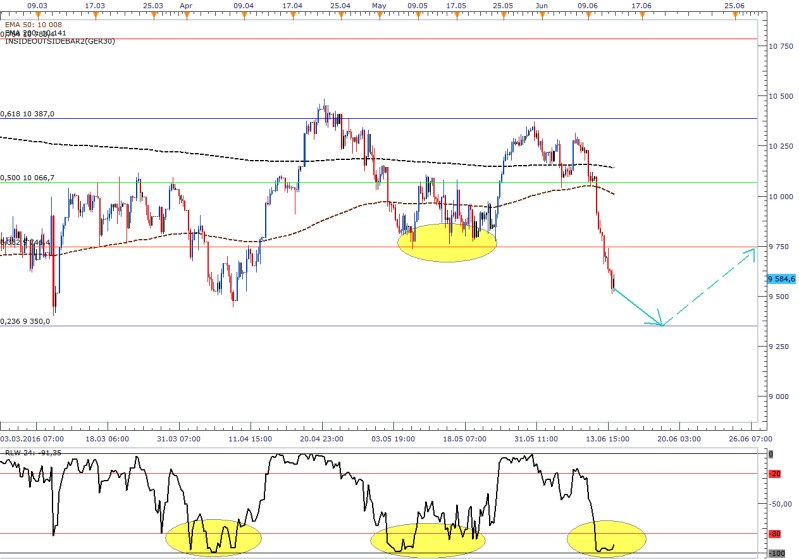Select the yellow ellipse on the price chart
The width and height of the screenshot is (799, 559).
point(446,242)
